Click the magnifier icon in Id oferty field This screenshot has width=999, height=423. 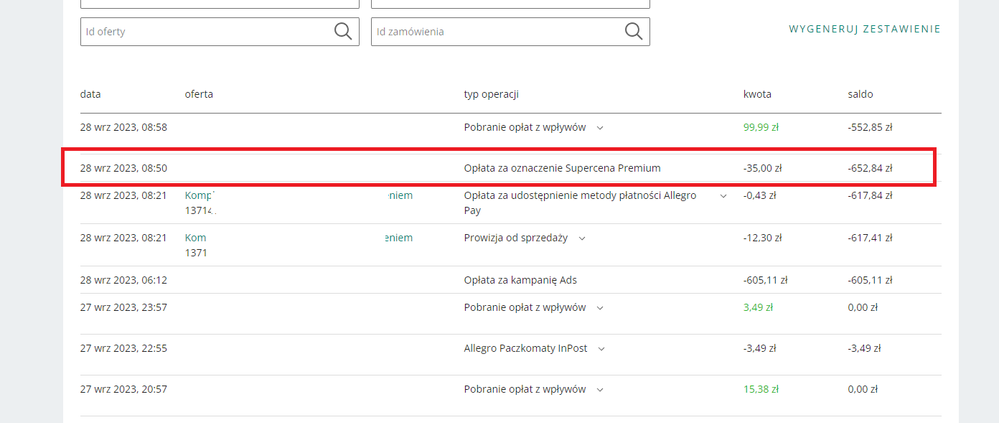coord(343,32)
